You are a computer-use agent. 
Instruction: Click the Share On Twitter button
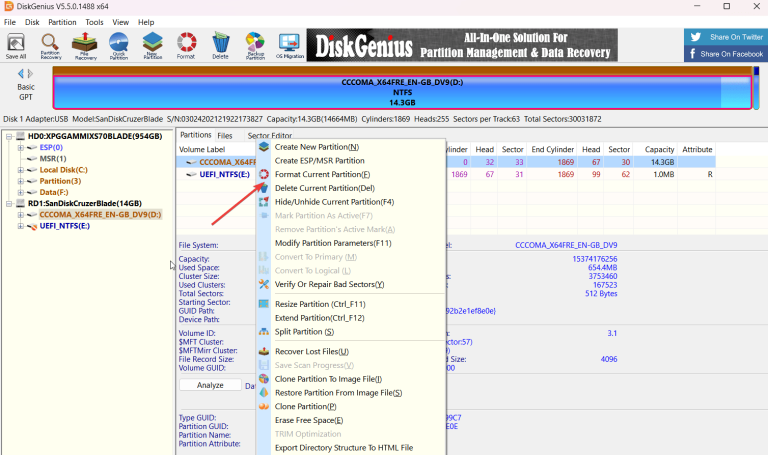click(726, 37)
